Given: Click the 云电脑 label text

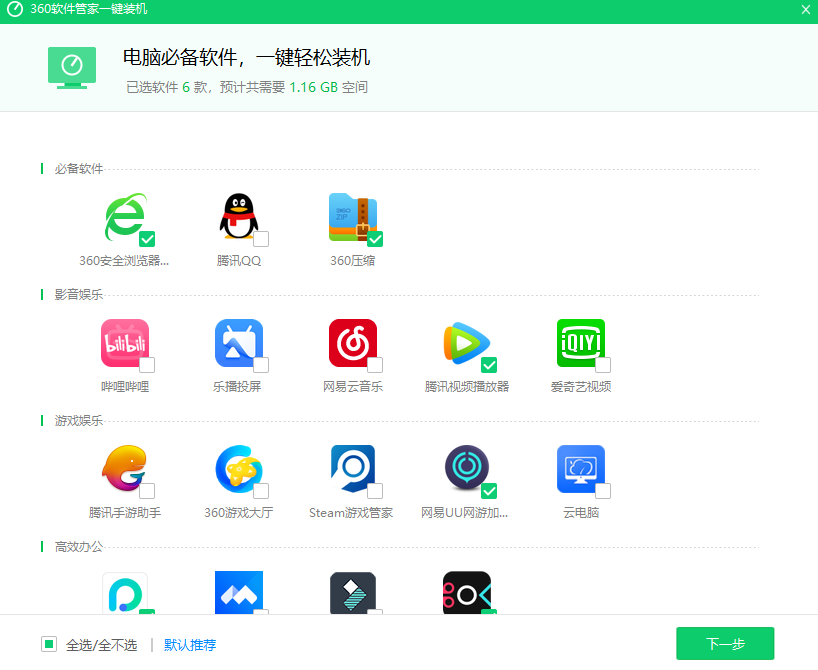Looking at the screenshot, I should point(581,513).
